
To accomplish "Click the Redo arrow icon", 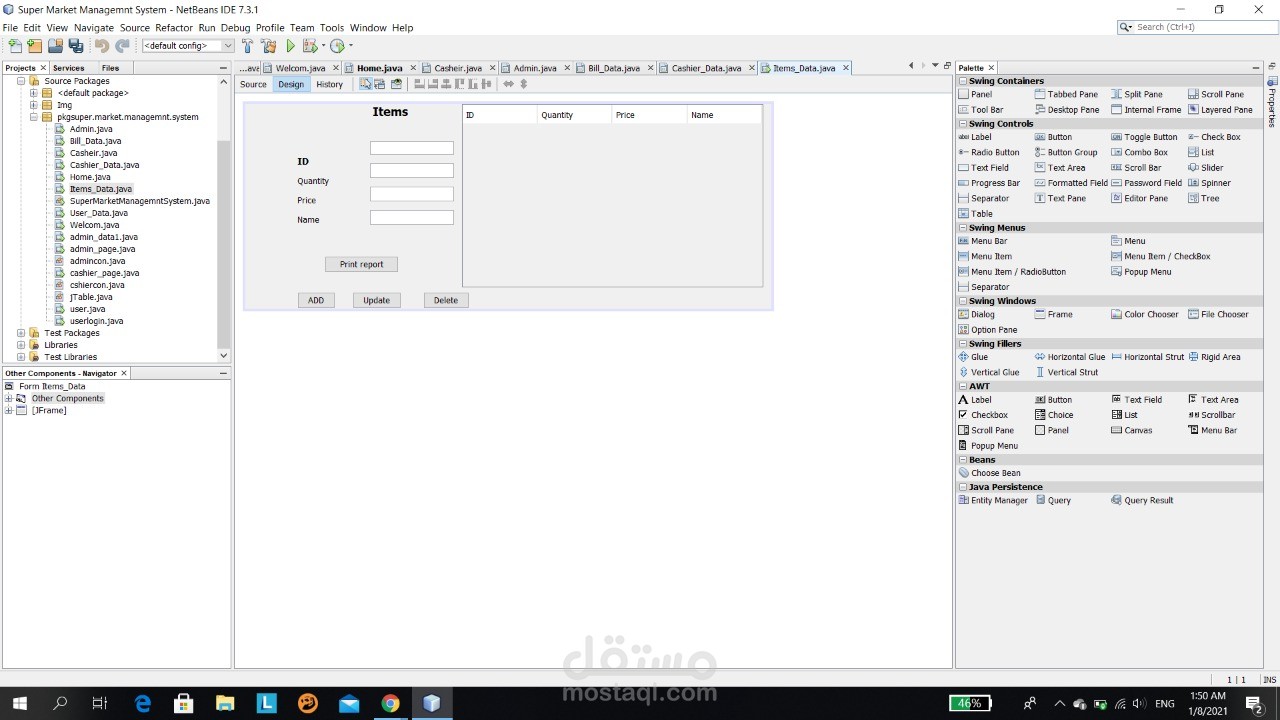I will pyautogui.click(x=122, y=46).
